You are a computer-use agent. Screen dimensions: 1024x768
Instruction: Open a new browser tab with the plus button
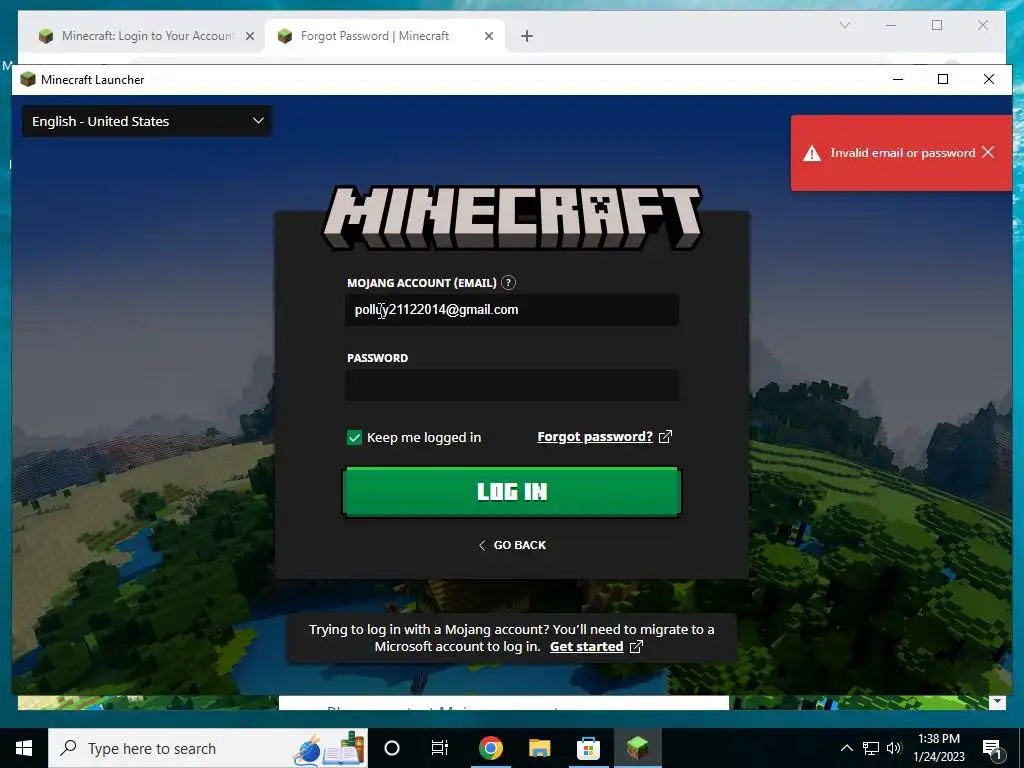[527, 36]
